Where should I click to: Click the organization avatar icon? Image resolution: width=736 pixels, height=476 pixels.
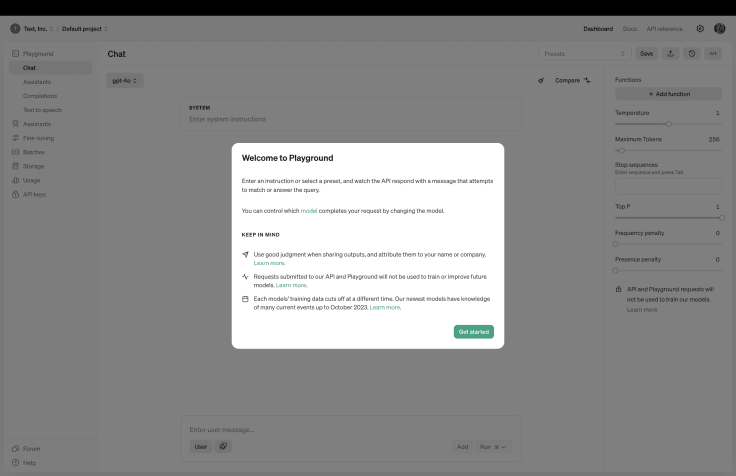click(x=15, y=29)
